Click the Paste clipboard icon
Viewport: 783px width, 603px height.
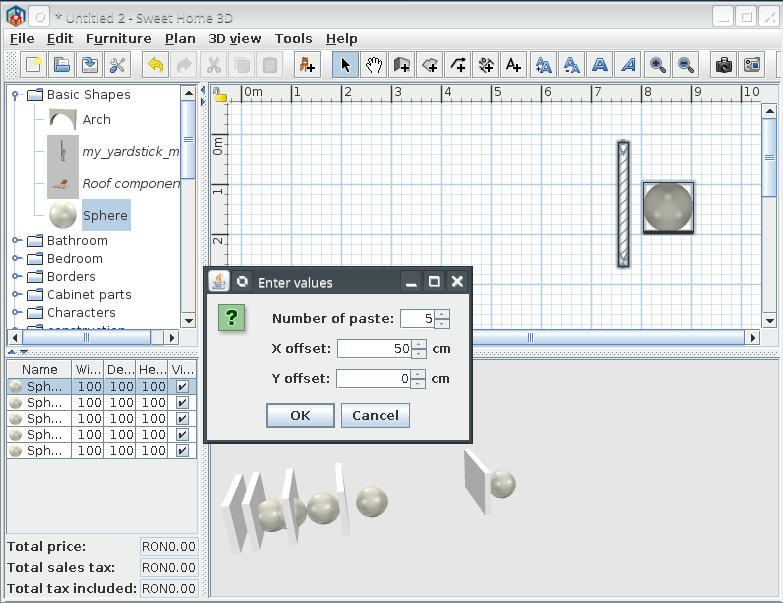coord(270,65)
